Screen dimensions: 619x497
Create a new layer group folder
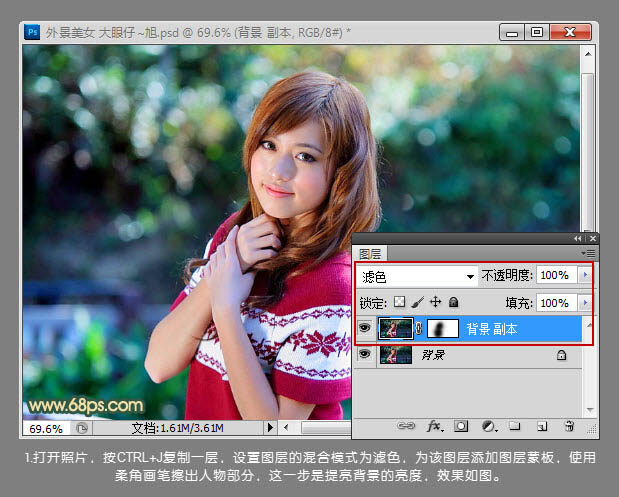pyautogui.click(x=514, y=426)
